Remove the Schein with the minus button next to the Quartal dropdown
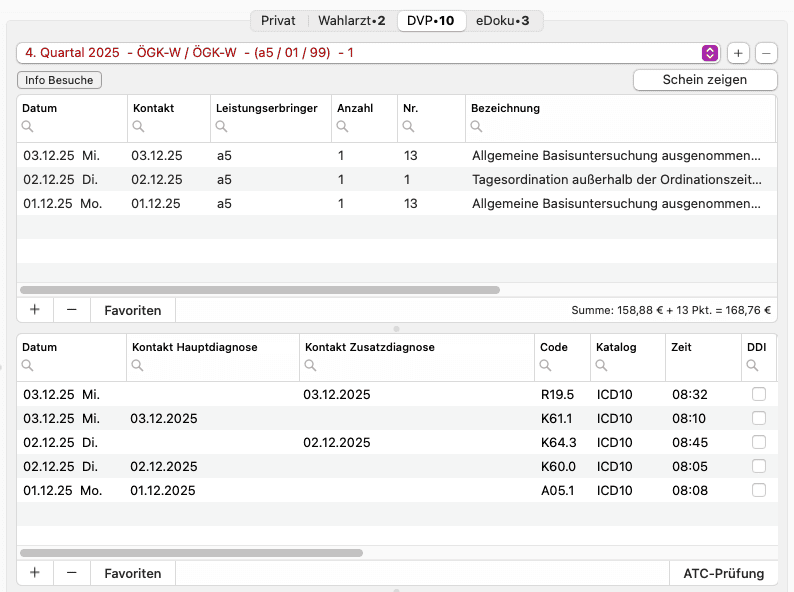 pyautogui.click(x=766, y=53)
